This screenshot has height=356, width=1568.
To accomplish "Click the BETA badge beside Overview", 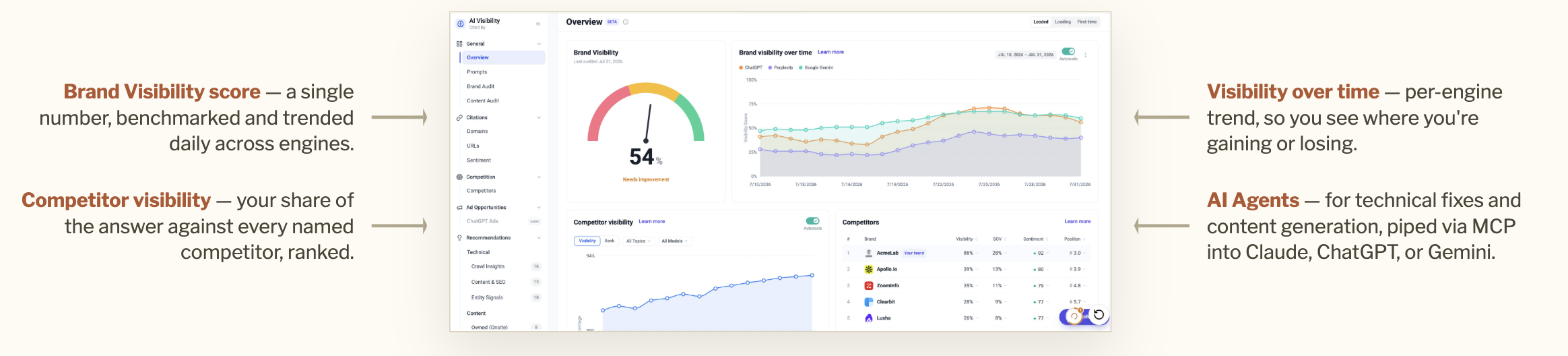I will pos(612,22).
